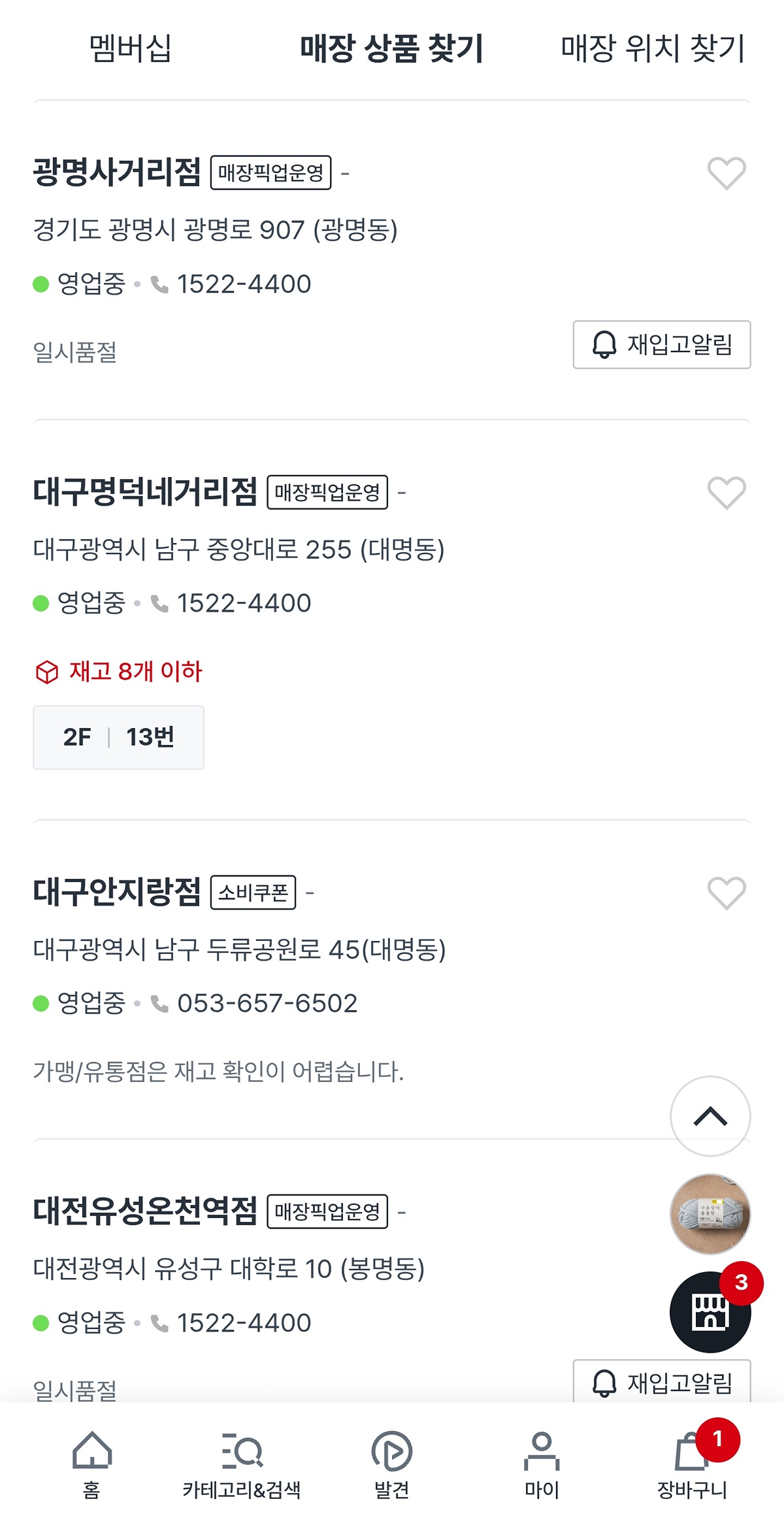Tap the 2F 13번 location box

118,737
